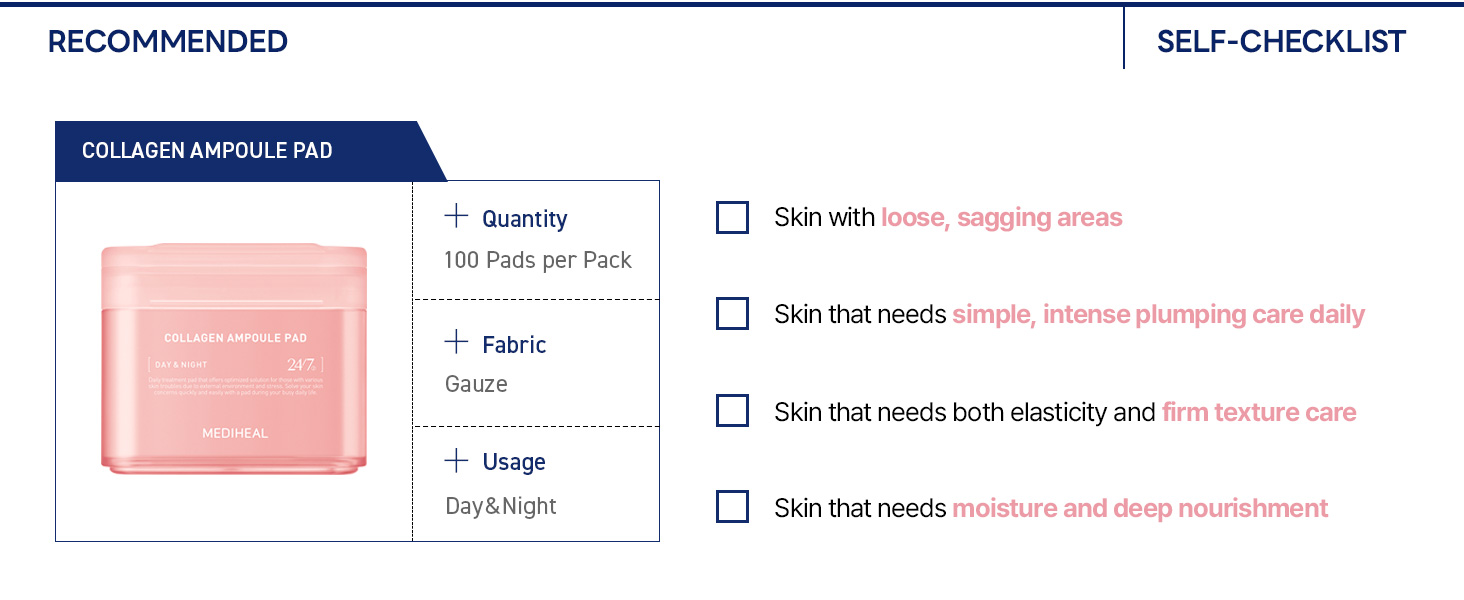Check the loose, sagging areas box

tap(733, 217)
